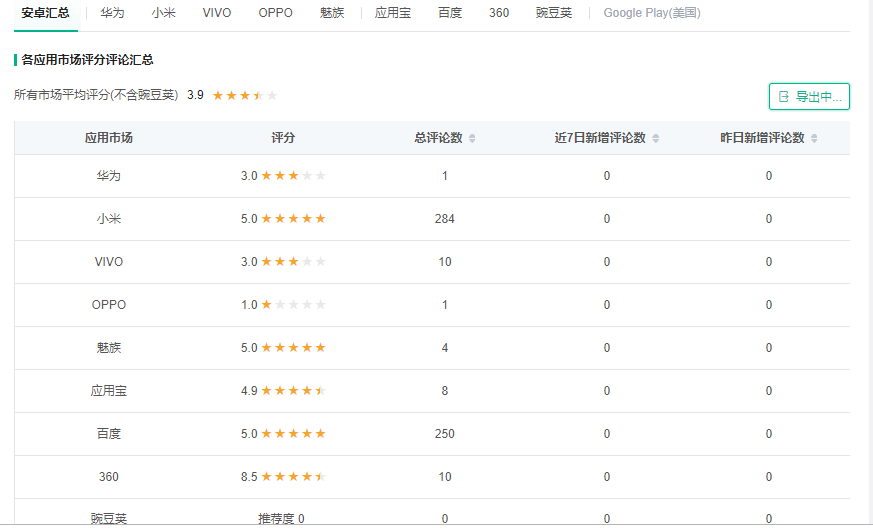Select VIVO in the market column
The width and height of the screenshot is (873, 529).
pyautogui.click(x=109, y=262)
